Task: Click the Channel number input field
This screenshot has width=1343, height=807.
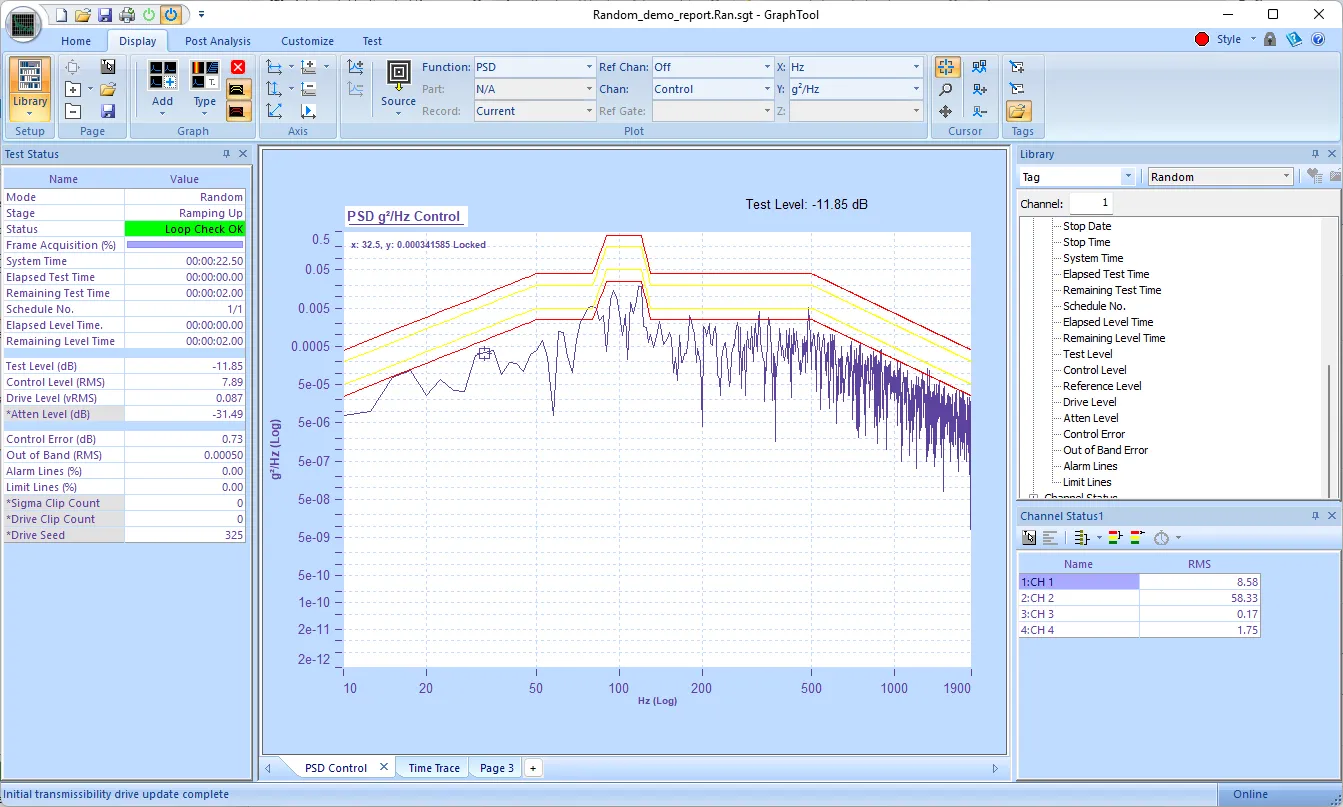Action: coord(1091,203)
